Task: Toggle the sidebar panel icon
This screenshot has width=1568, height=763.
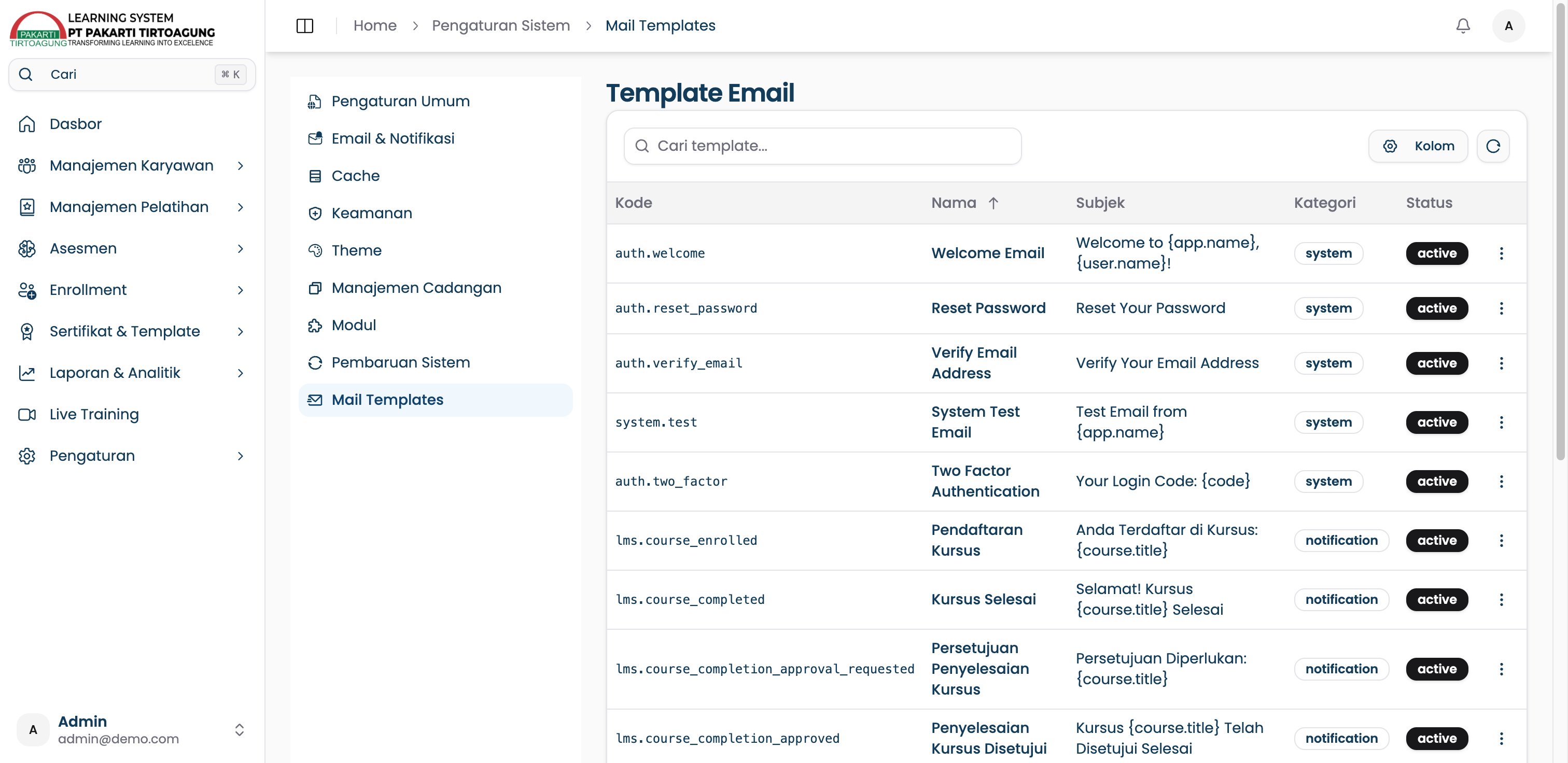Action: point(304,25)
